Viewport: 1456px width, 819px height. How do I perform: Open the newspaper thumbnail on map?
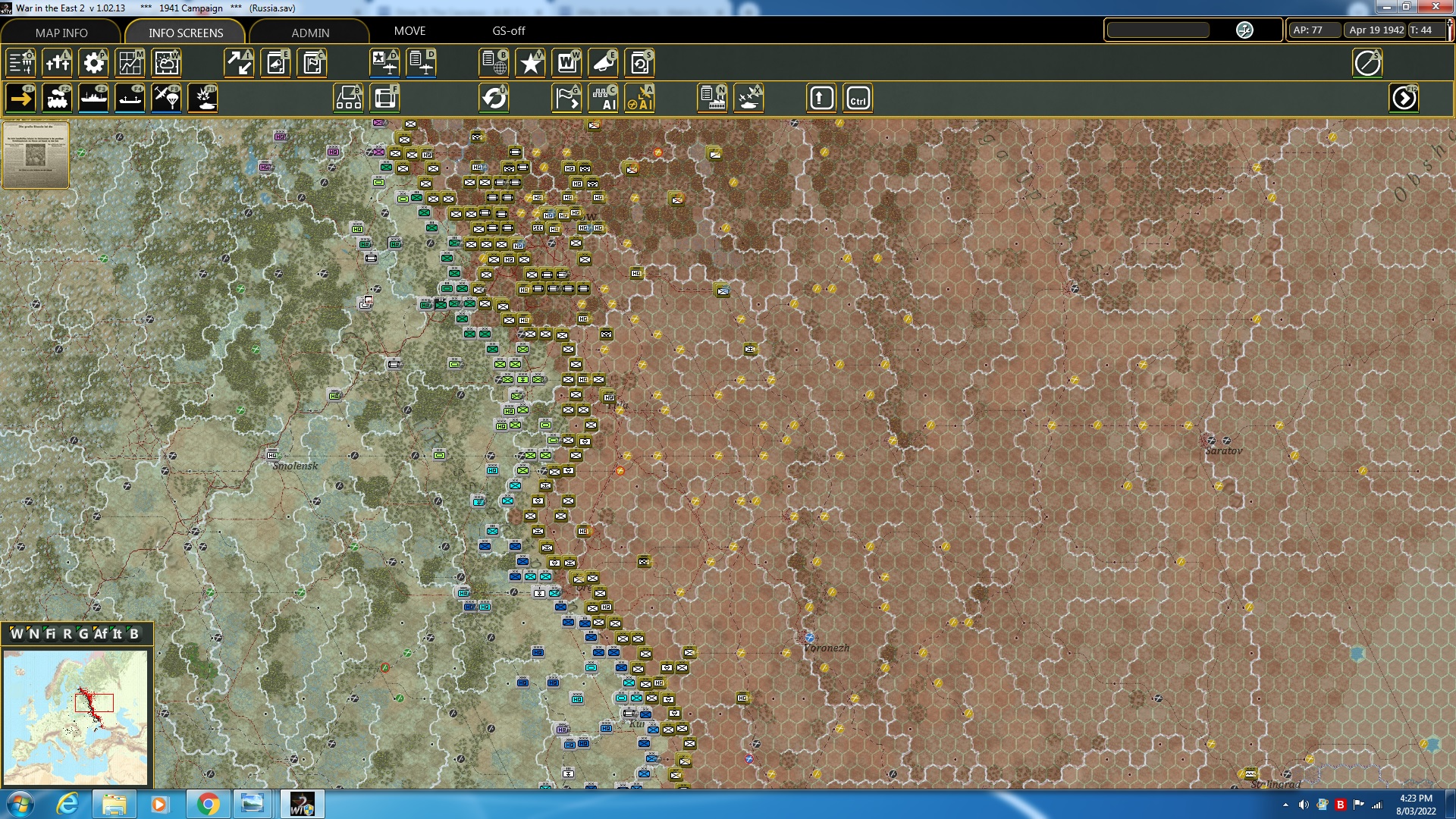(x=36, y=155)
